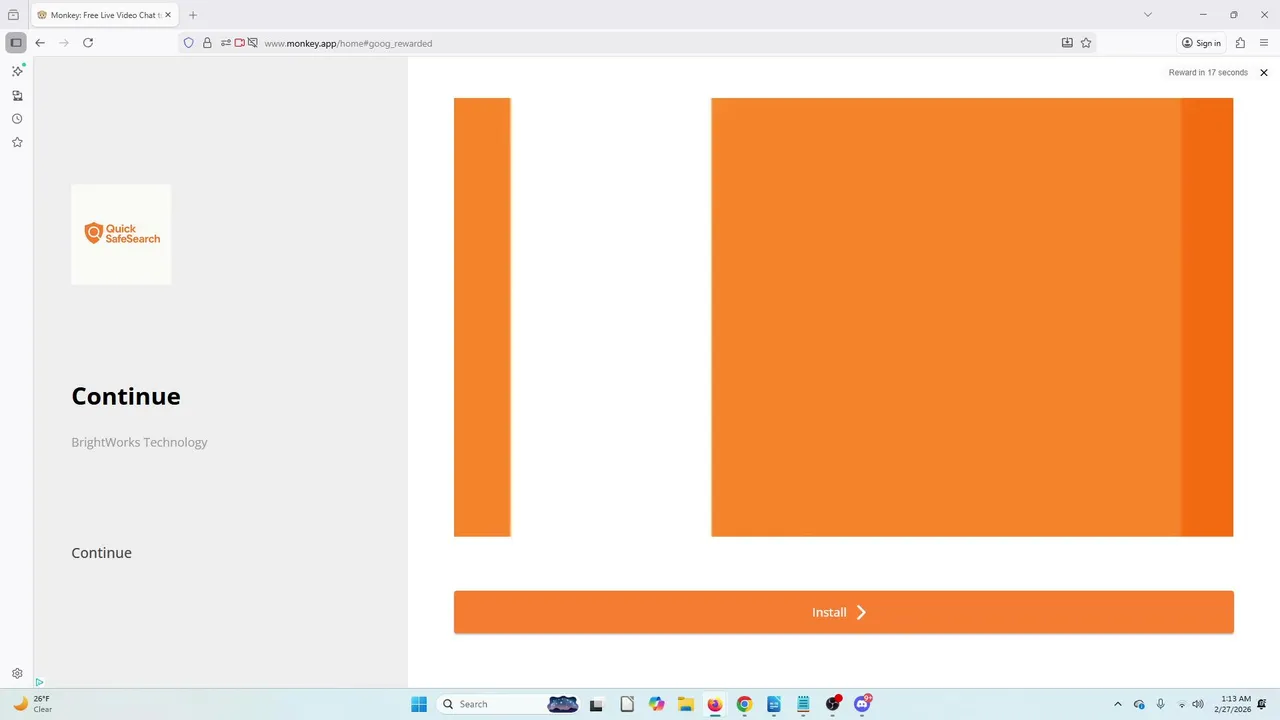The image size is (1280, 720).
Task: Open Discord from the taskbar
Action: [x=862, y=704]
